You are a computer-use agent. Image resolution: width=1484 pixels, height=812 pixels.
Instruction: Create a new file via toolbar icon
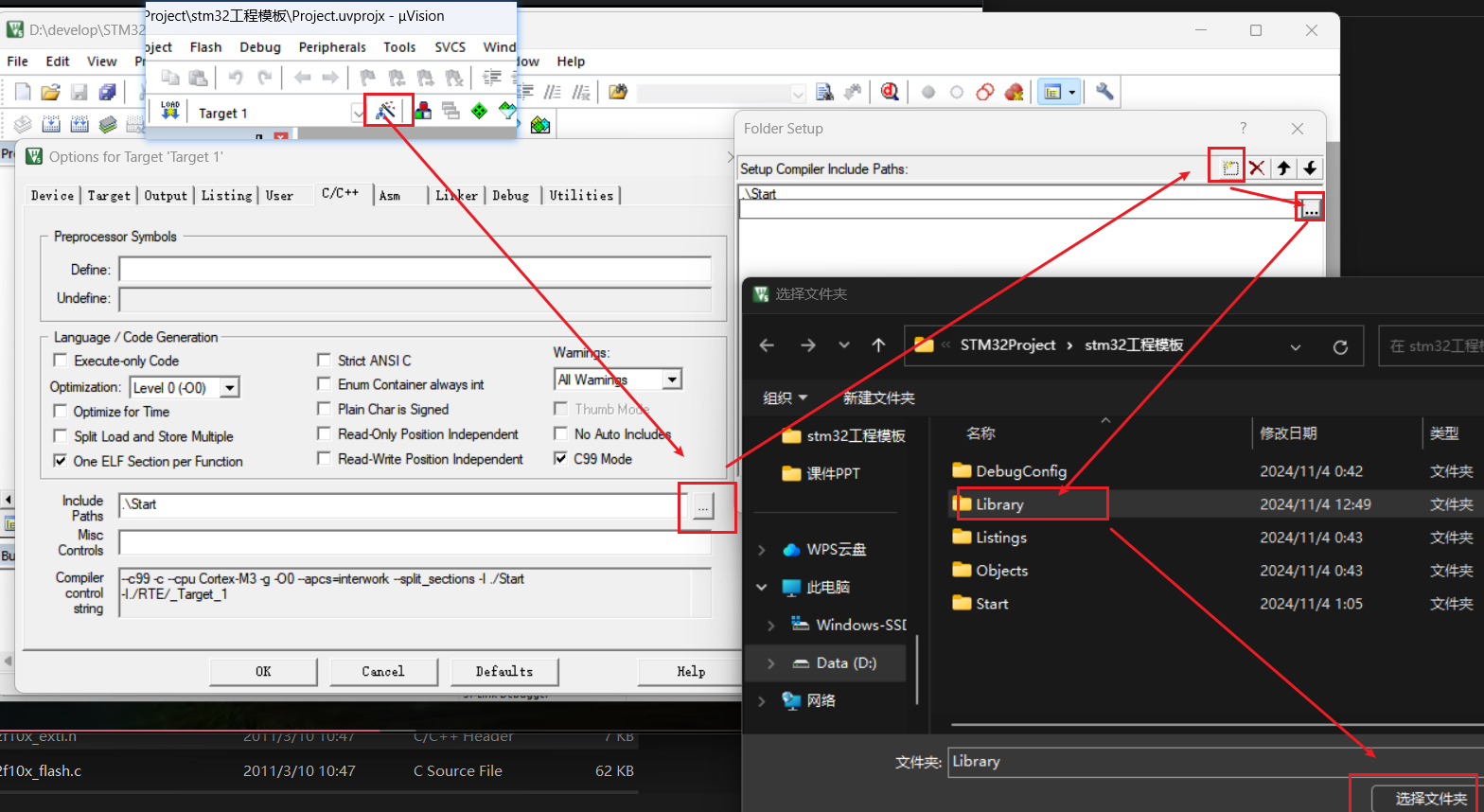[x=23, y=92]
